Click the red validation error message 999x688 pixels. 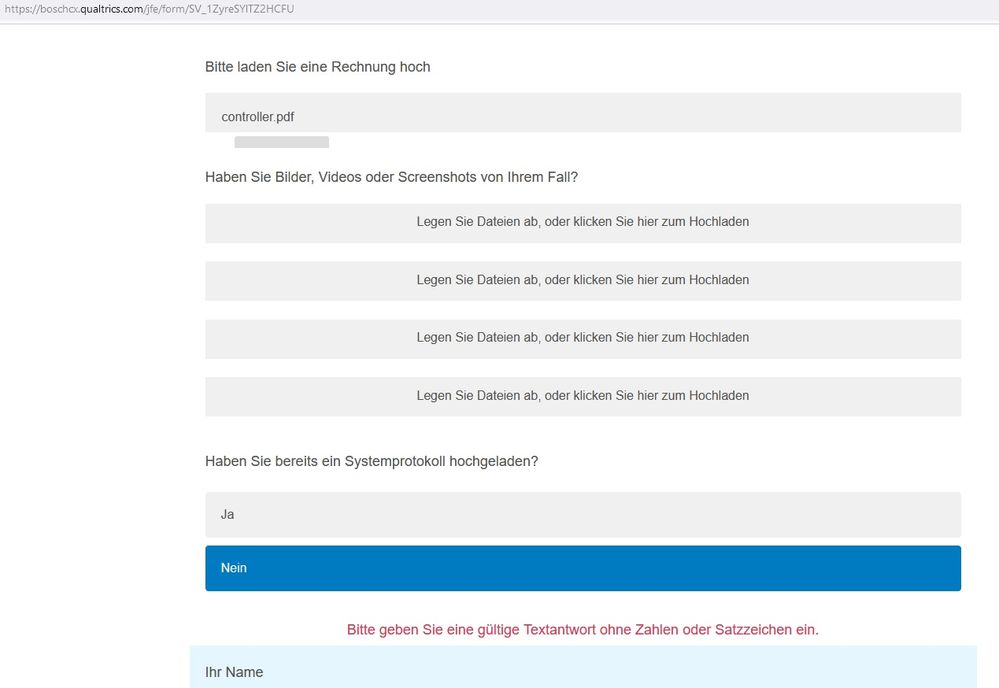coord(582,629)
